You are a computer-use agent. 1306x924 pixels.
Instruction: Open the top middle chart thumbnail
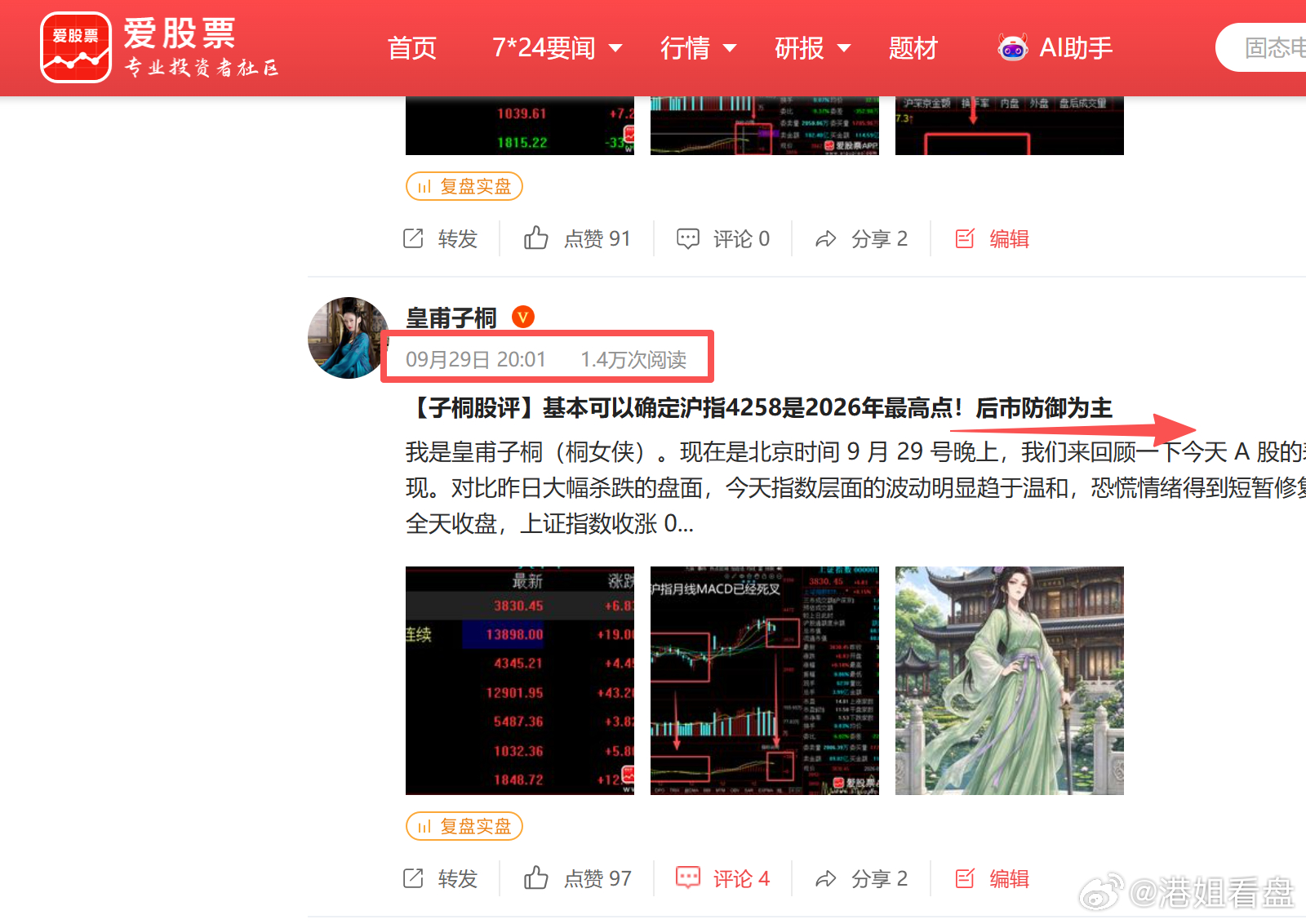pyautogui.click(x=765, y=126)
